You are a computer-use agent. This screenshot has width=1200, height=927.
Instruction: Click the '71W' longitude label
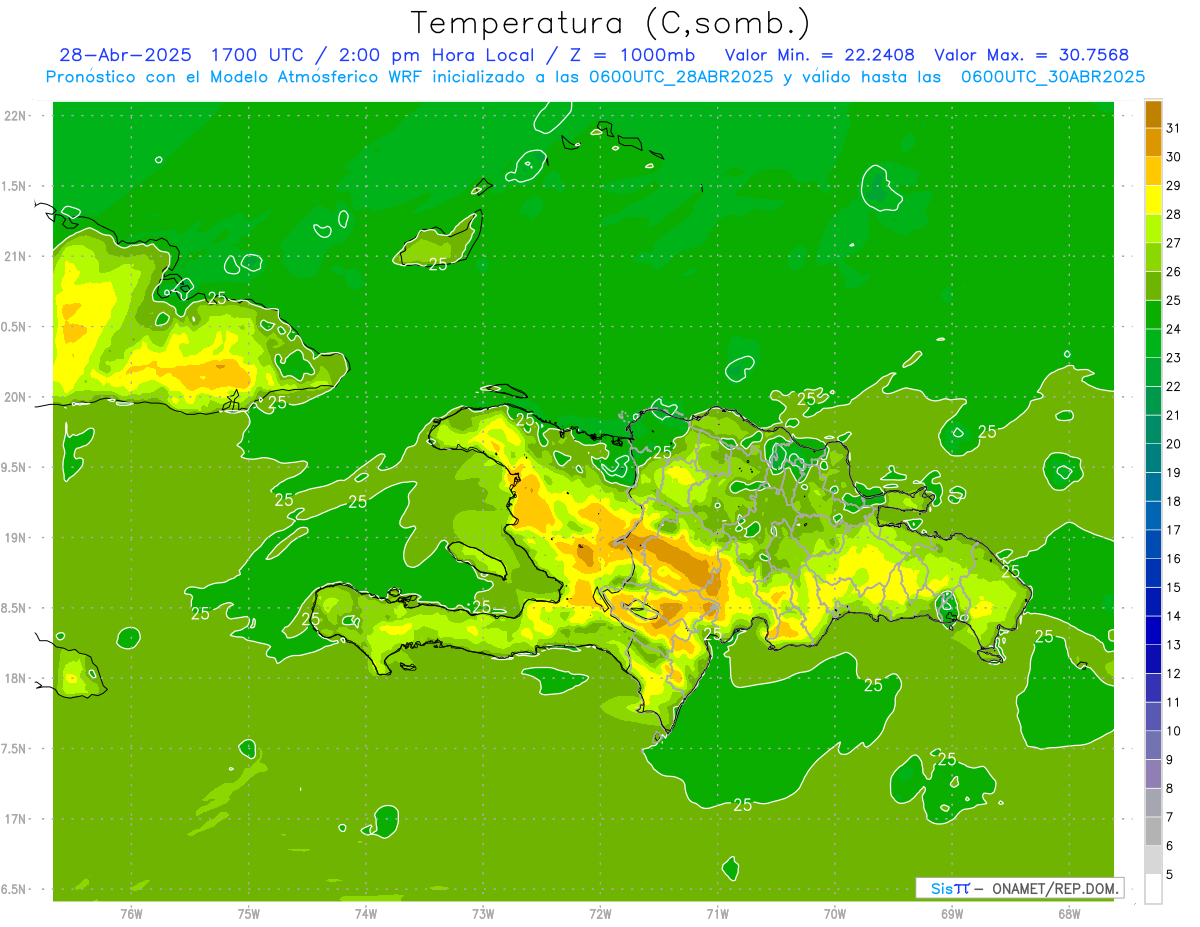(717, 913)
